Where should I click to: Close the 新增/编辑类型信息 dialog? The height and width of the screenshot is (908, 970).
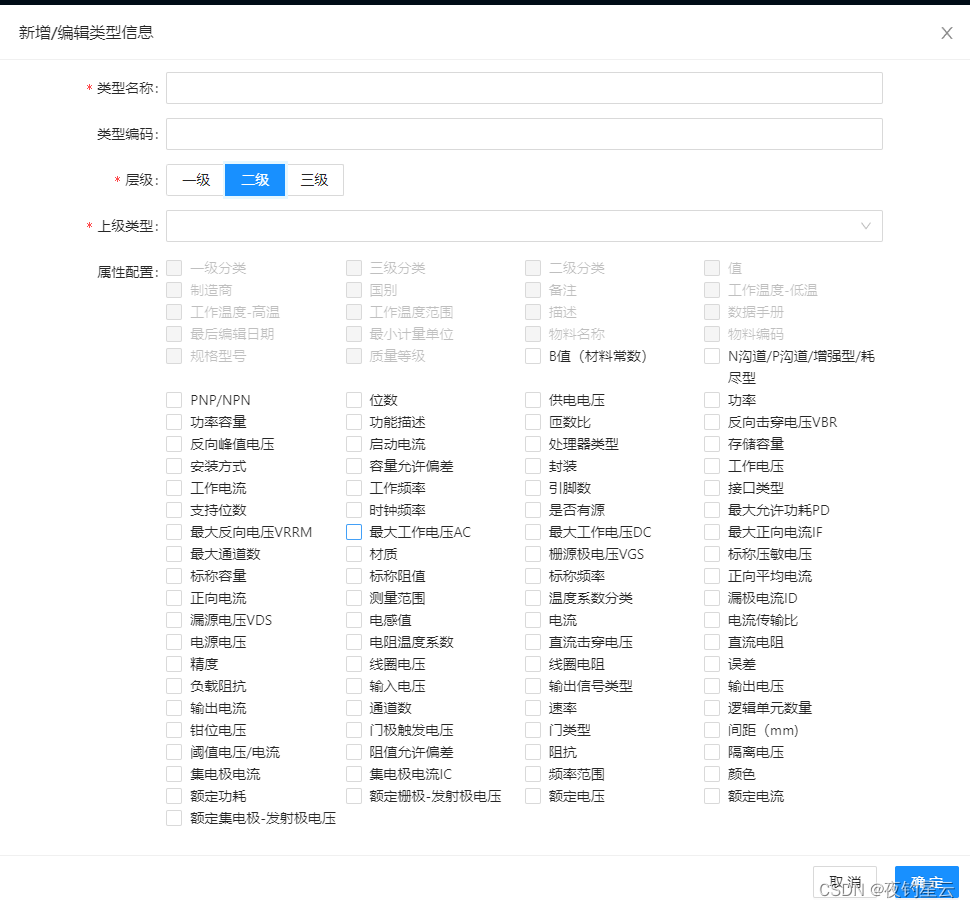point(946,32)
